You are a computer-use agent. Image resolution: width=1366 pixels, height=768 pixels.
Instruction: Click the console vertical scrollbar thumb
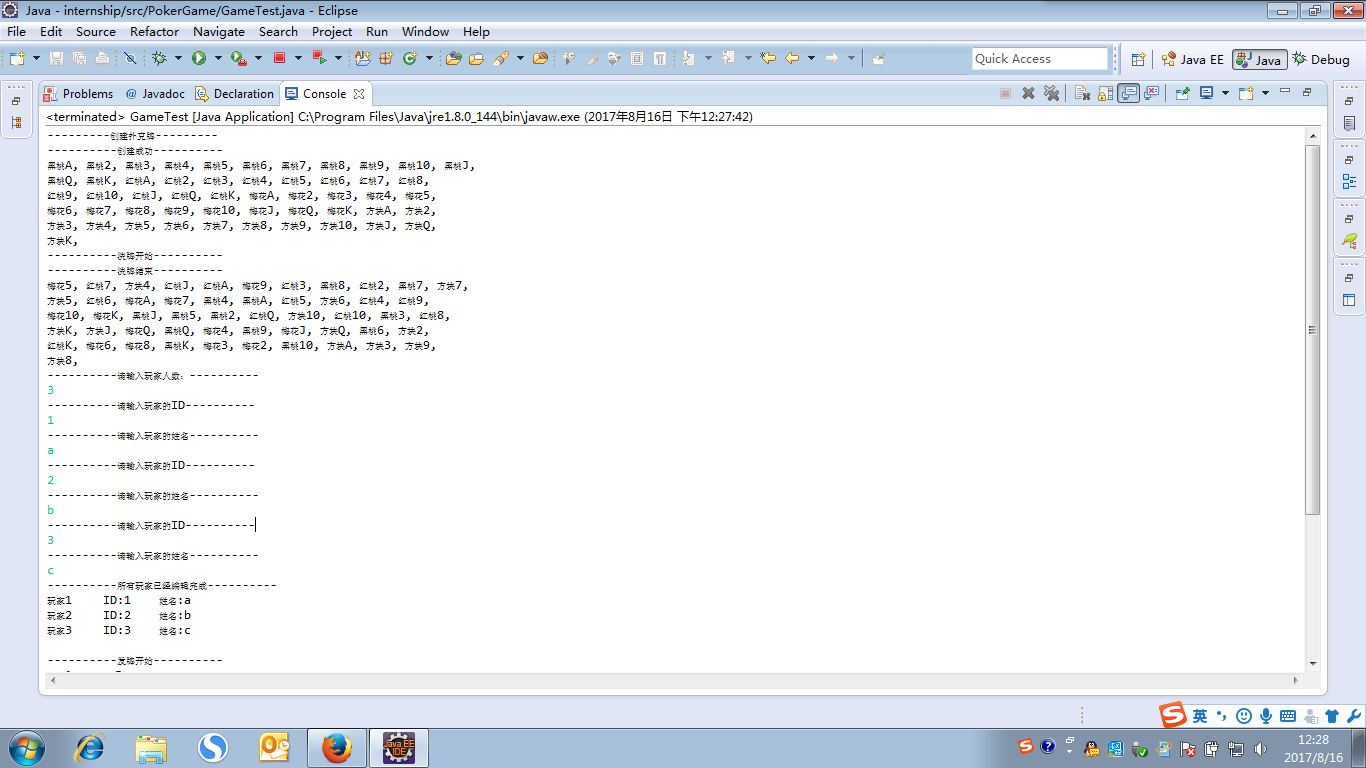coord(1313,330)
